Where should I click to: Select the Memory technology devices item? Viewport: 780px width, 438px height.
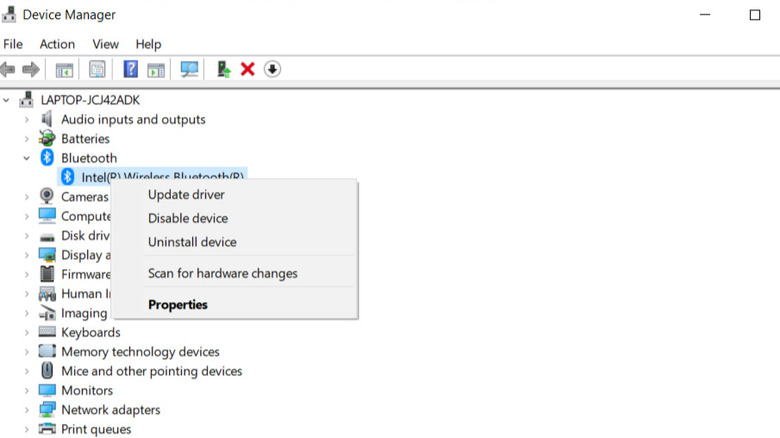140,352
